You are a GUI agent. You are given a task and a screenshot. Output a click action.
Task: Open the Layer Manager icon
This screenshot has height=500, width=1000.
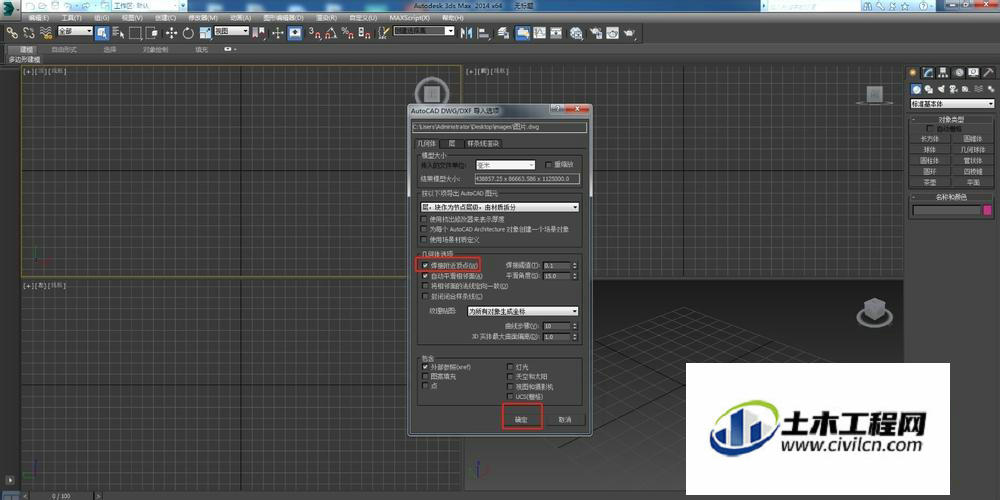[x=503, y=33]
